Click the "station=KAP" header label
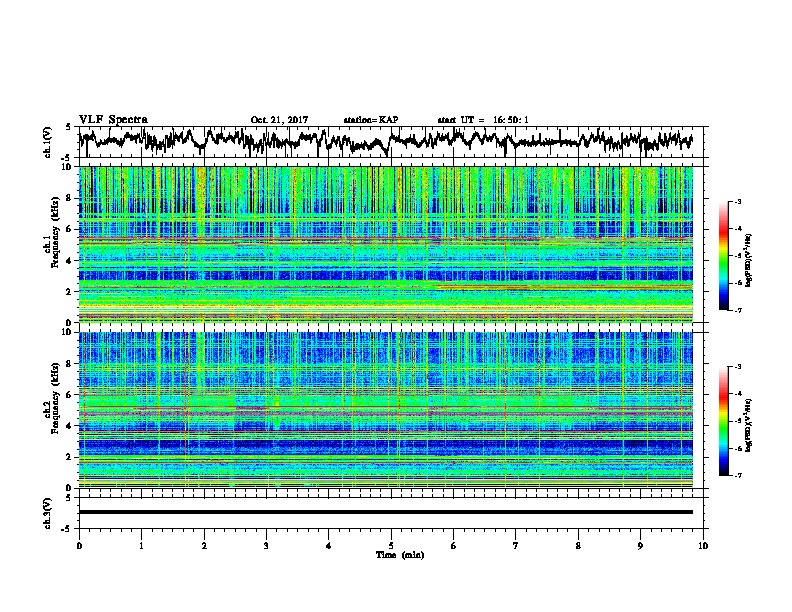 [371, 120]
